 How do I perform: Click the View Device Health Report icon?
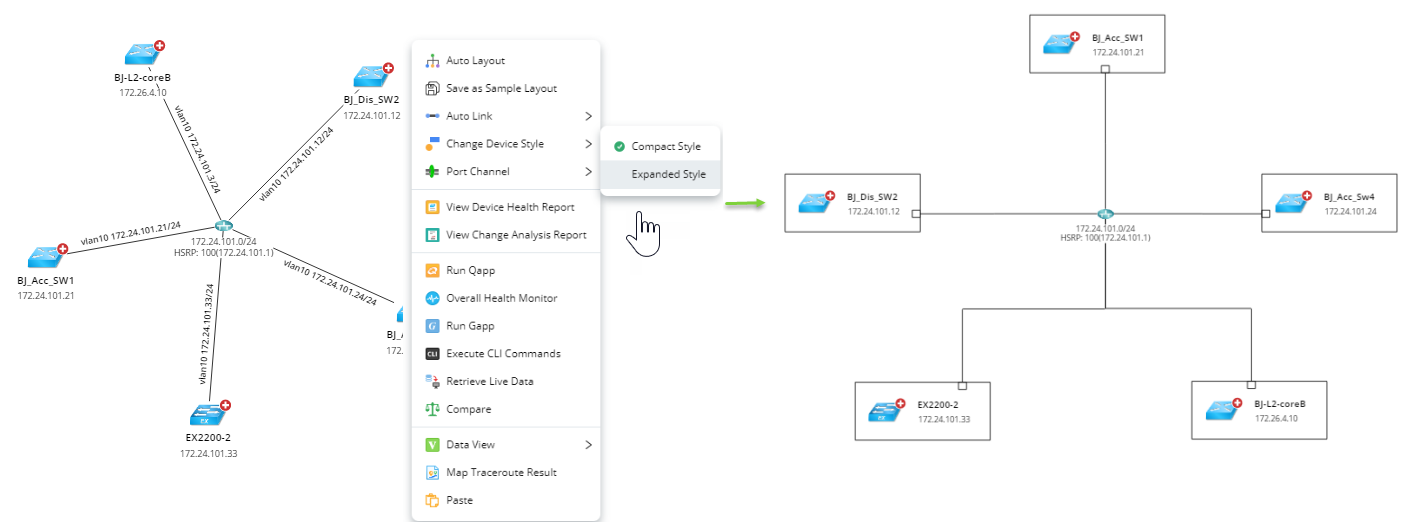(433, 208)
